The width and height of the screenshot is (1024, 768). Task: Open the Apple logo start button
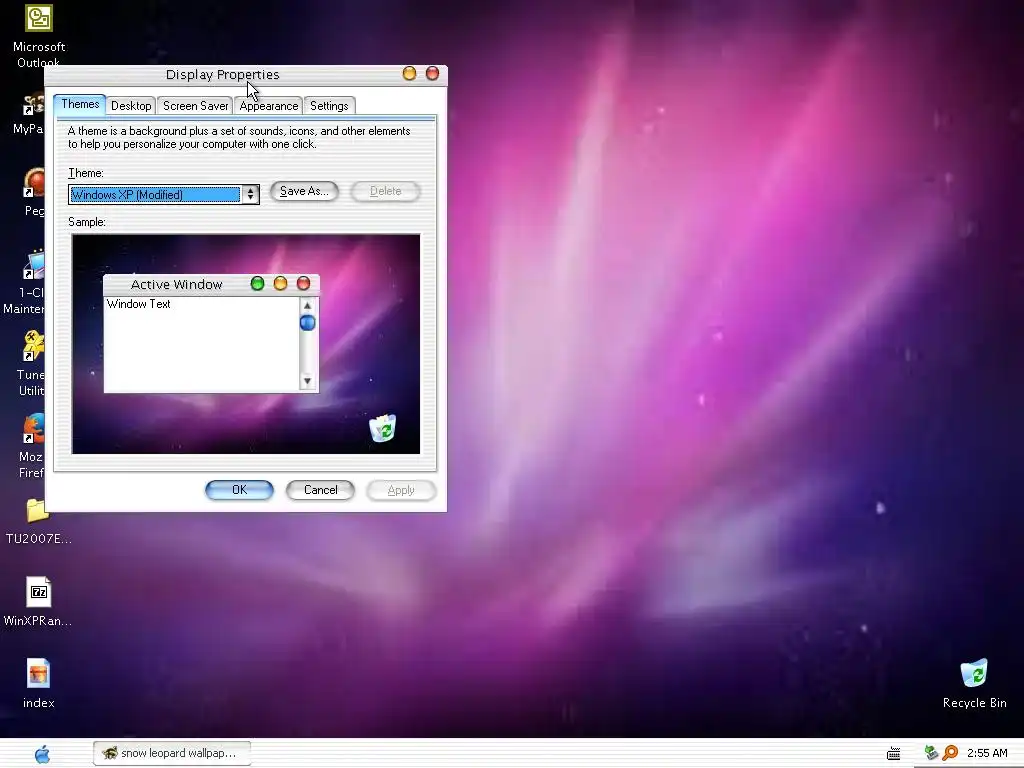[42, 754]
